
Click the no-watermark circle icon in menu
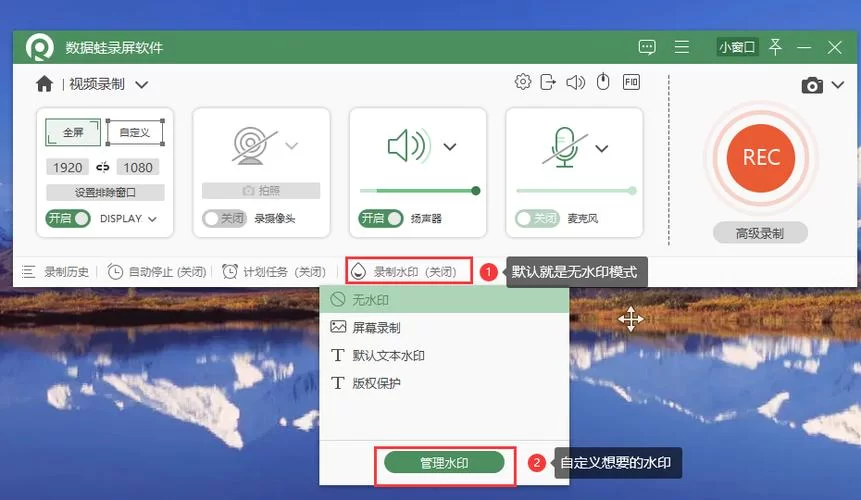click(x=338, y=300)
